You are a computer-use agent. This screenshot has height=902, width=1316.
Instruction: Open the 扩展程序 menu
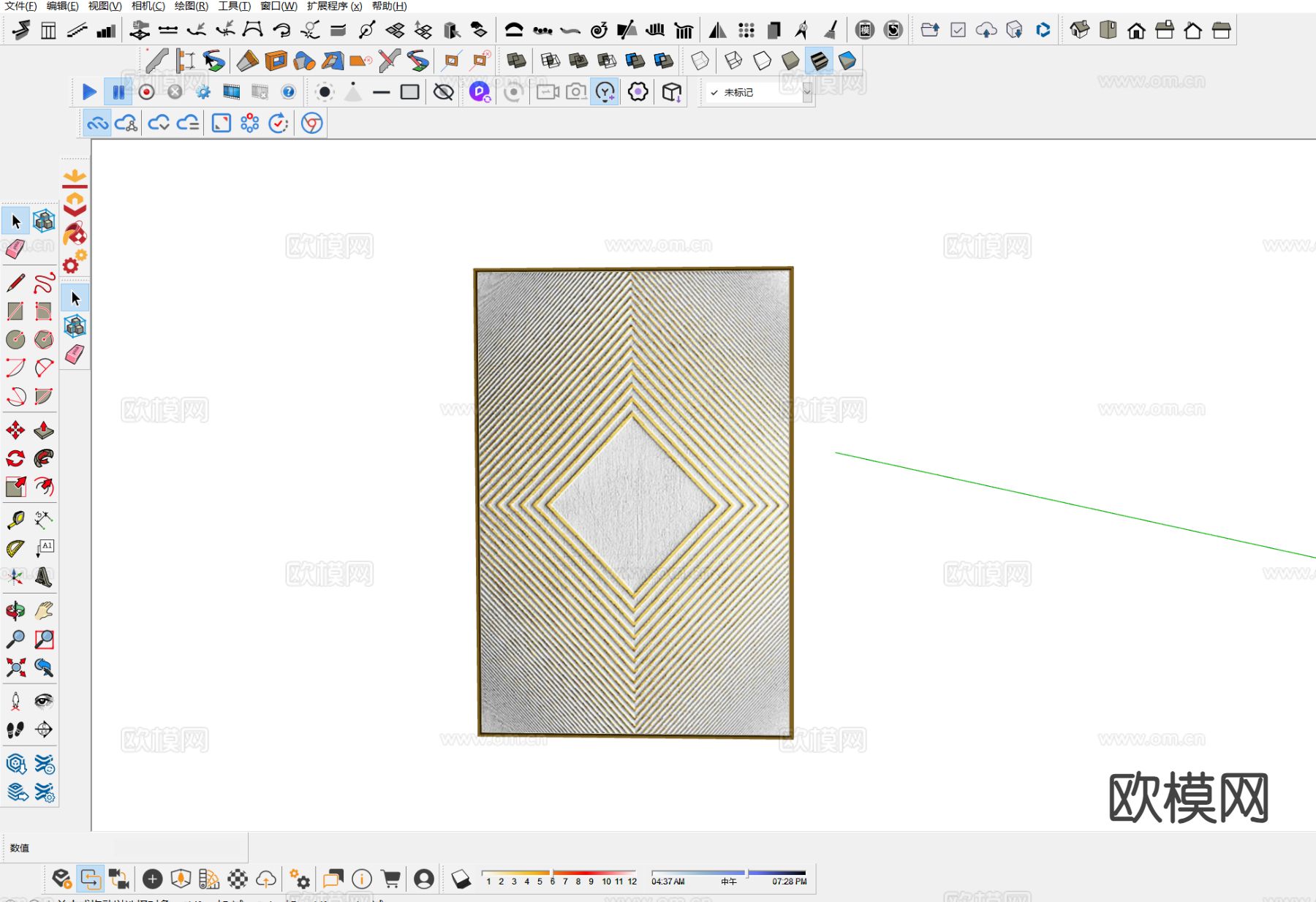click(x=334, y=6)
